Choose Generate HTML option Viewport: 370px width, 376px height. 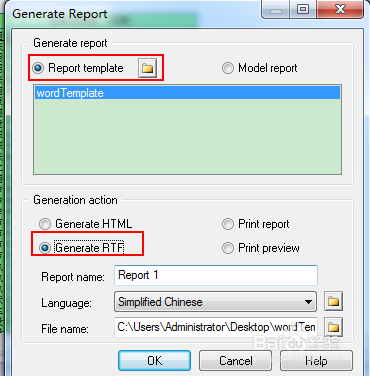click(x=45, y=224)
